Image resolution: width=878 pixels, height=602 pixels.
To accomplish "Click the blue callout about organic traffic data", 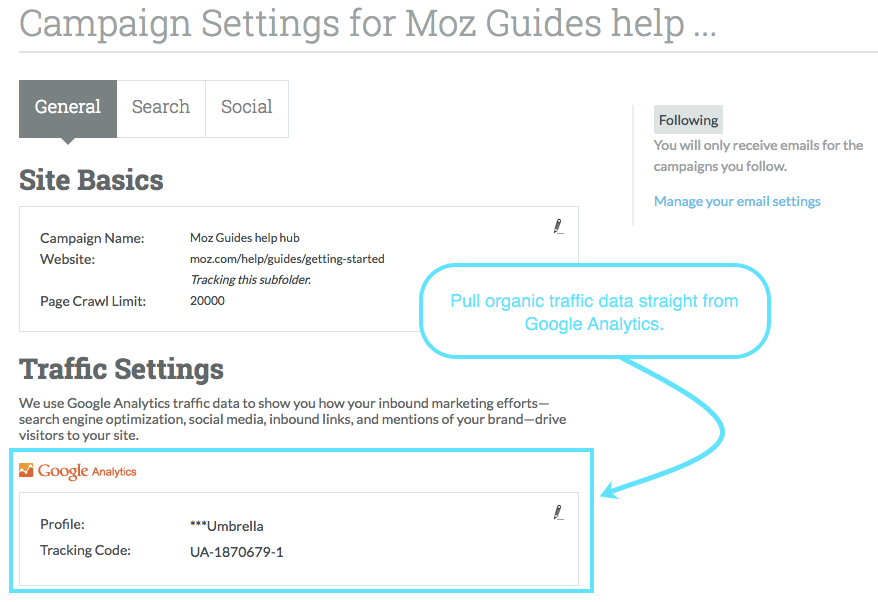I will coord(594,312).
